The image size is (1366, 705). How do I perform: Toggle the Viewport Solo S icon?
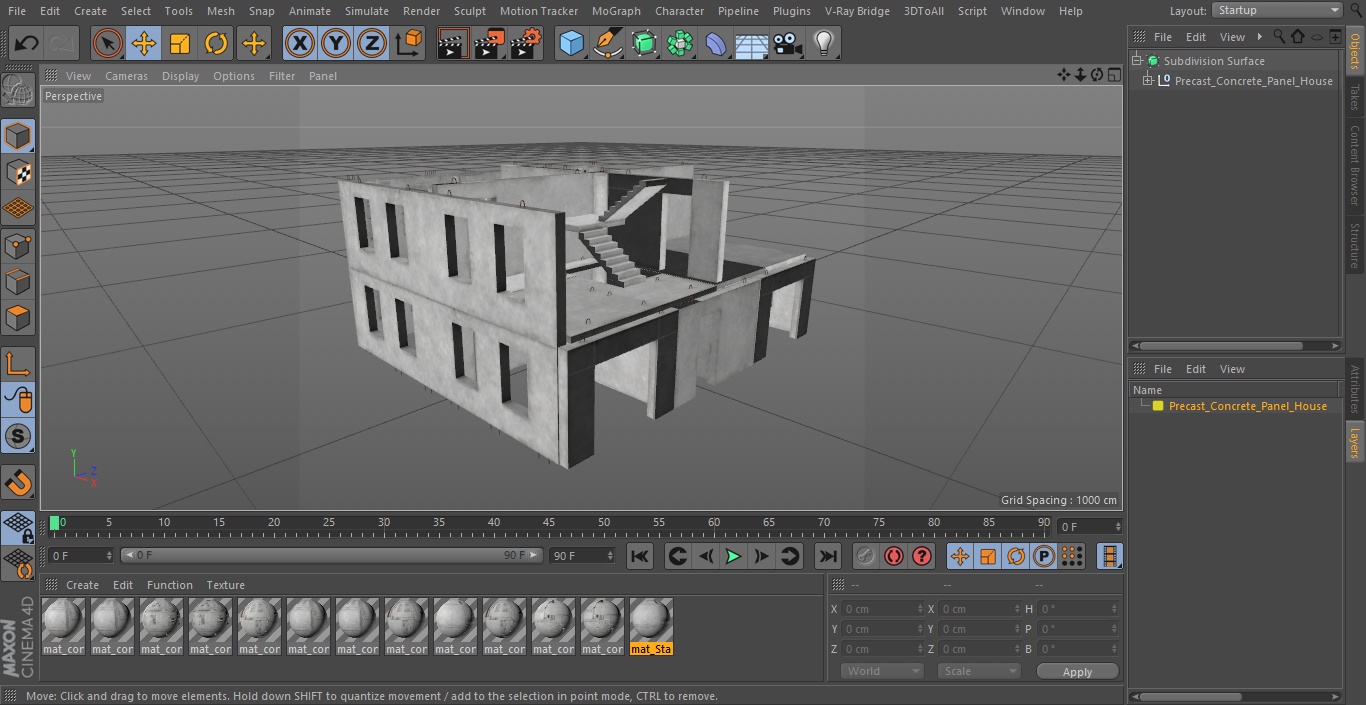[x=18, y=437]
